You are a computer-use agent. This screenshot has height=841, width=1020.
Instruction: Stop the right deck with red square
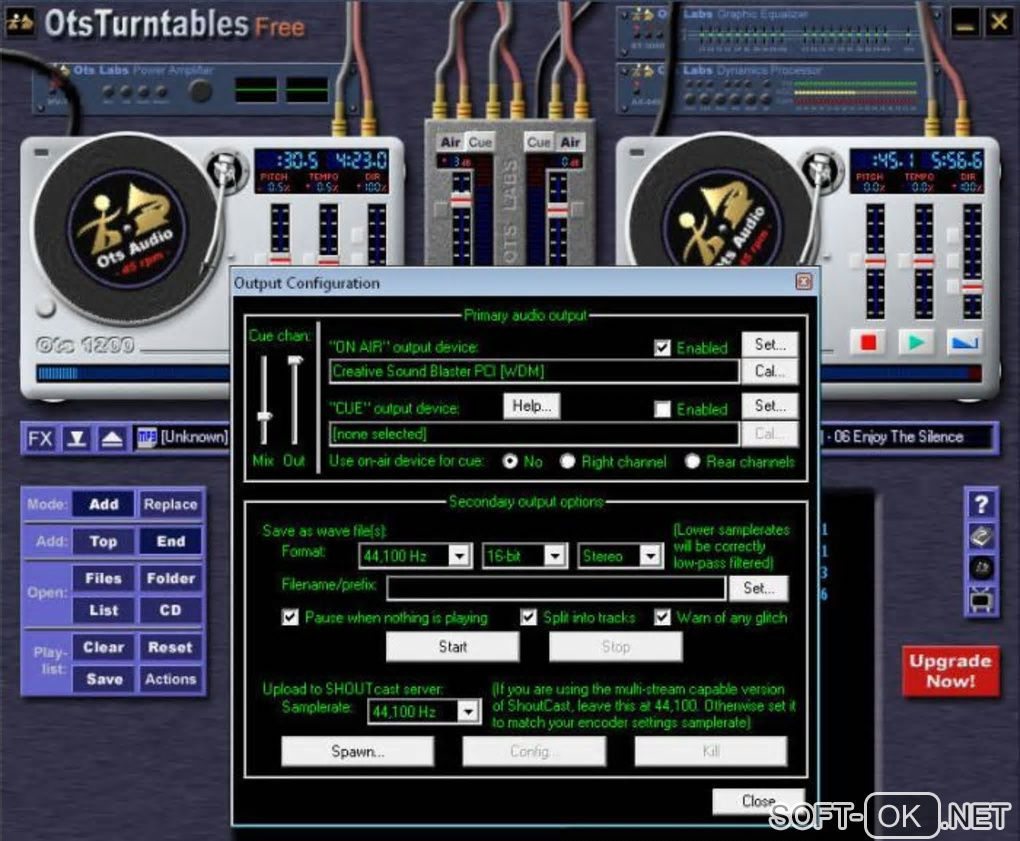coord(868,342)
